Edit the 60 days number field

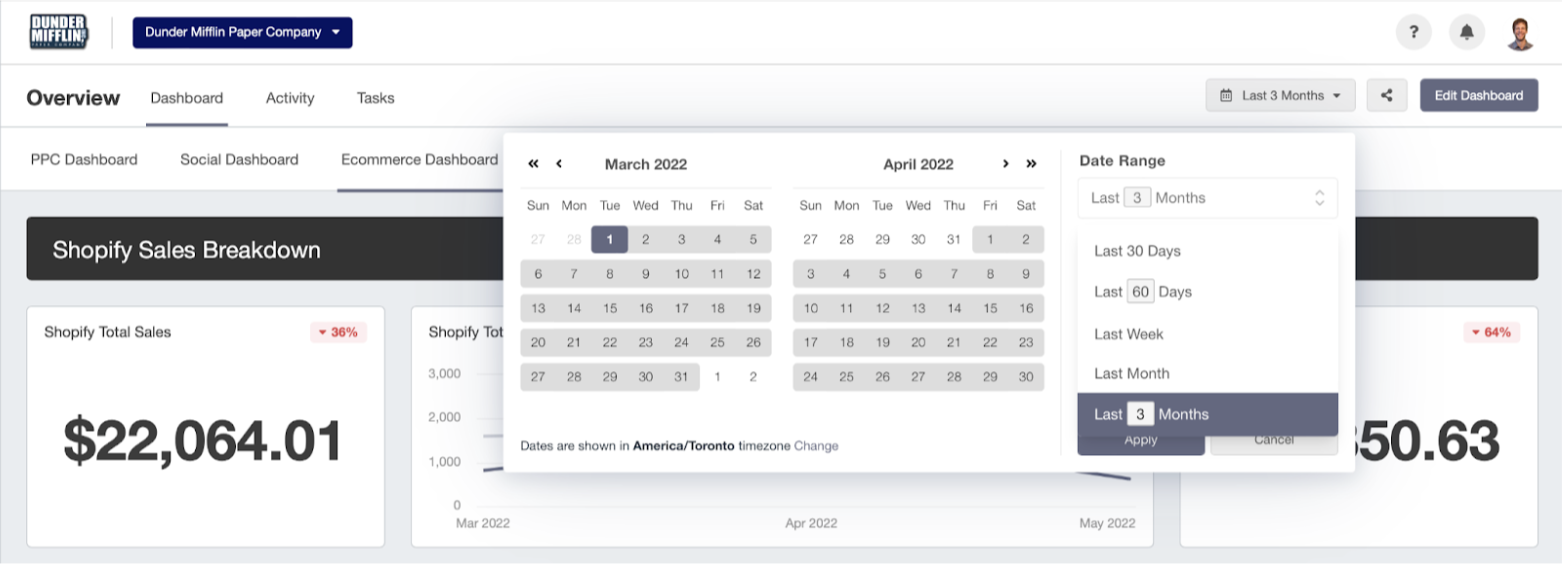(1140, 292)
